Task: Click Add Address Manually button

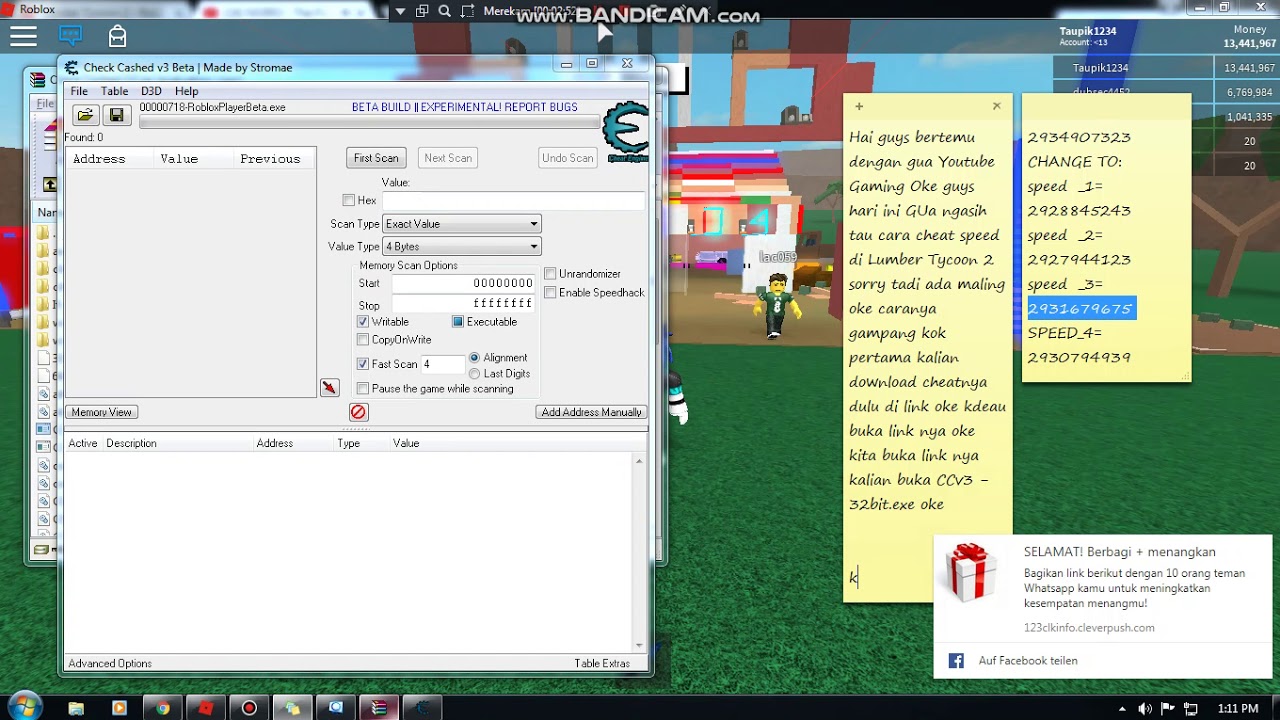Action: coord(592,412)
